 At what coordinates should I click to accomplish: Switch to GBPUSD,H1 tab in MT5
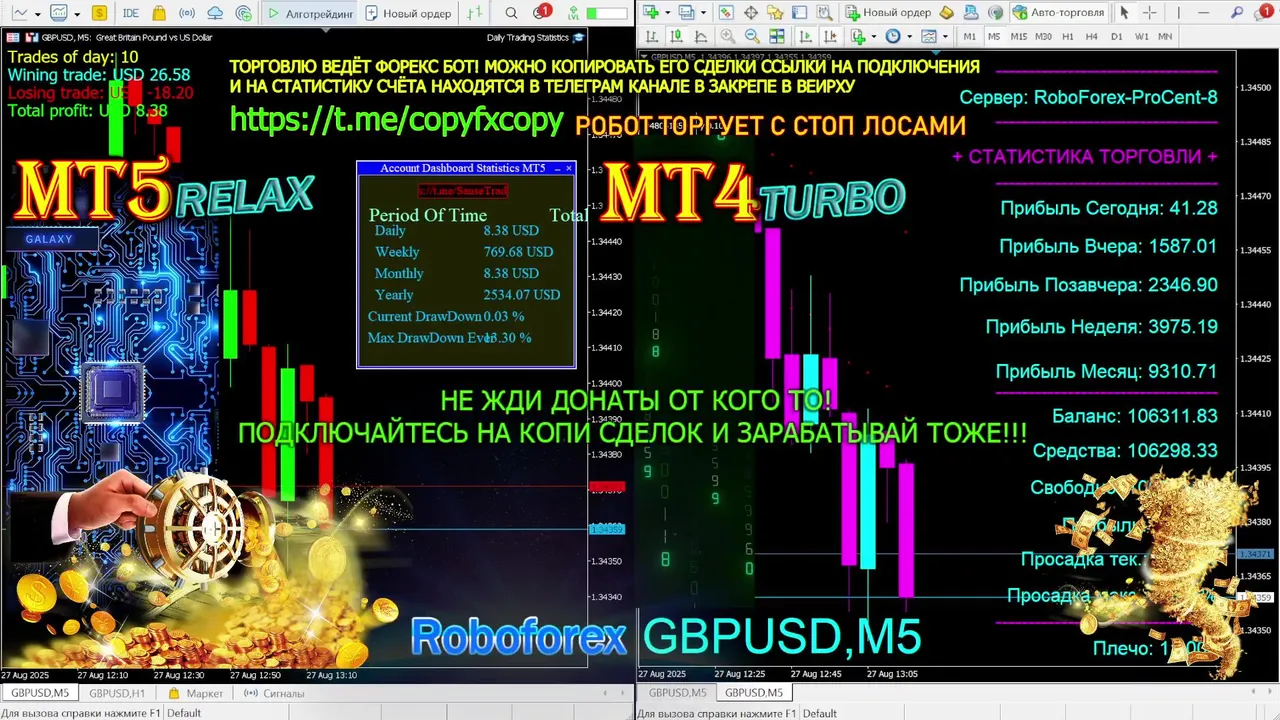(x=117, y=693)
